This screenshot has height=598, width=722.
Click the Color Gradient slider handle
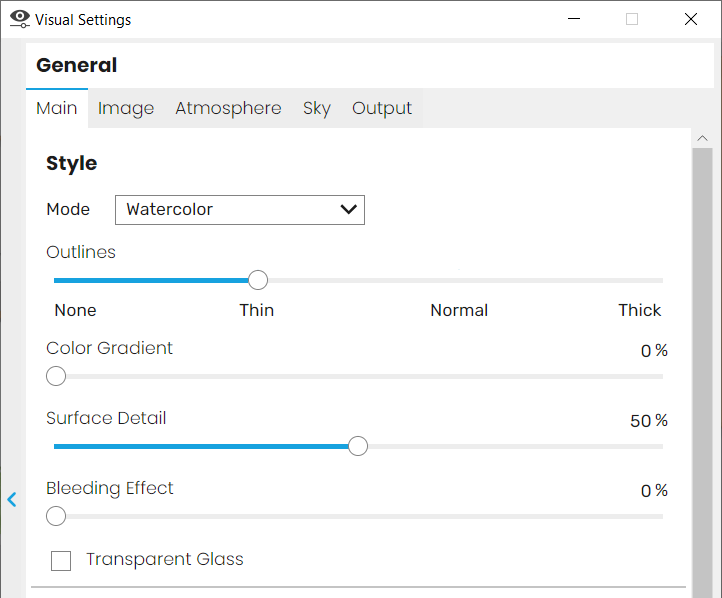point(56,376)
